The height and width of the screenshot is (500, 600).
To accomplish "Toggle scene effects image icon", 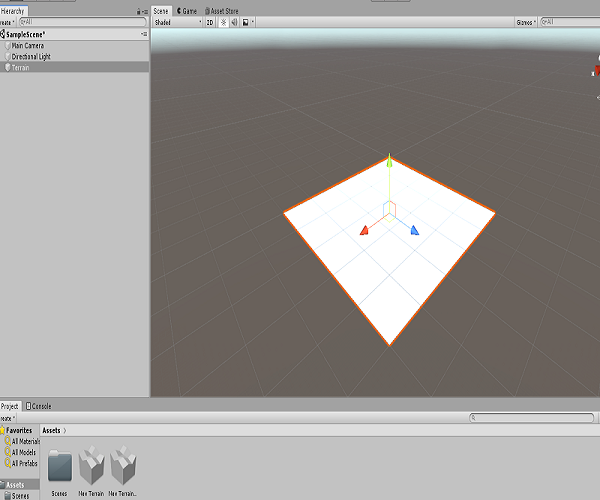I will click(x=246, y=23).
